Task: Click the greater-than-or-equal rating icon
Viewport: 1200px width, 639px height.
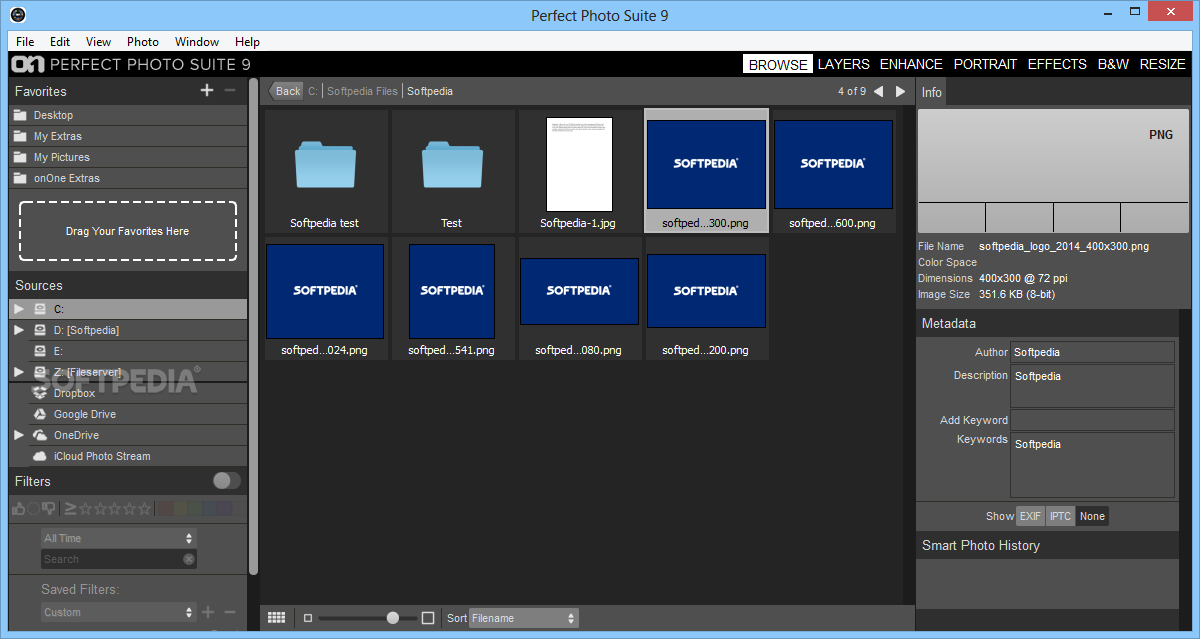Action: [70, 508]
